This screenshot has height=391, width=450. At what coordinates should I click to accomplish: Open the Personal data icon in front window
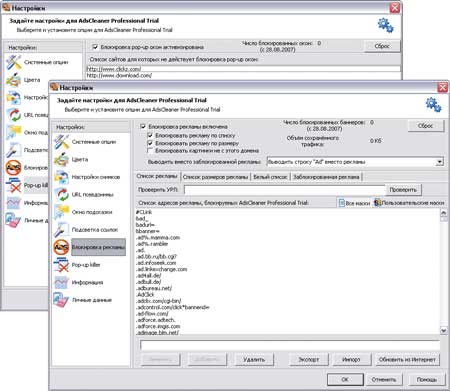point(61,300)
